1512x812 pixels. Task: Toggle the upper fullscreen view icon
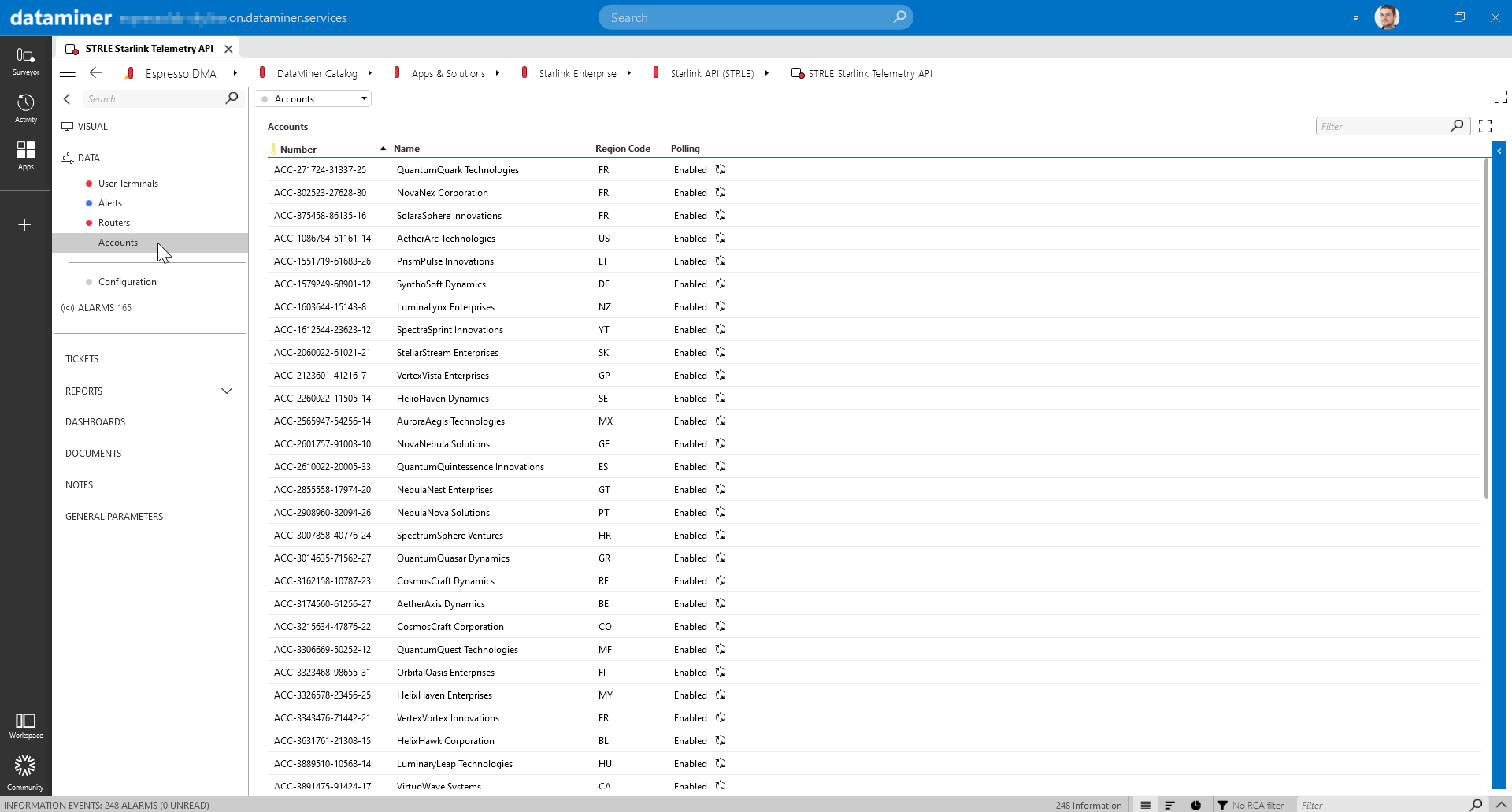[x=1500, y=97]
